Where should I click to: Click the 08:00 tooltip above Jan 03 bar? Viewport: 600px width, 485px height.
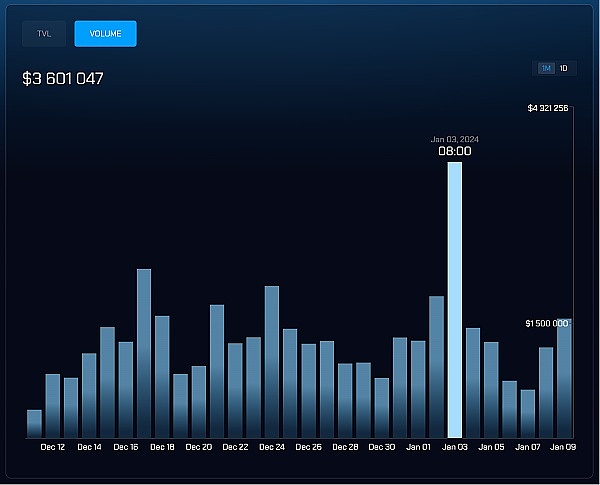click(454, 152)
